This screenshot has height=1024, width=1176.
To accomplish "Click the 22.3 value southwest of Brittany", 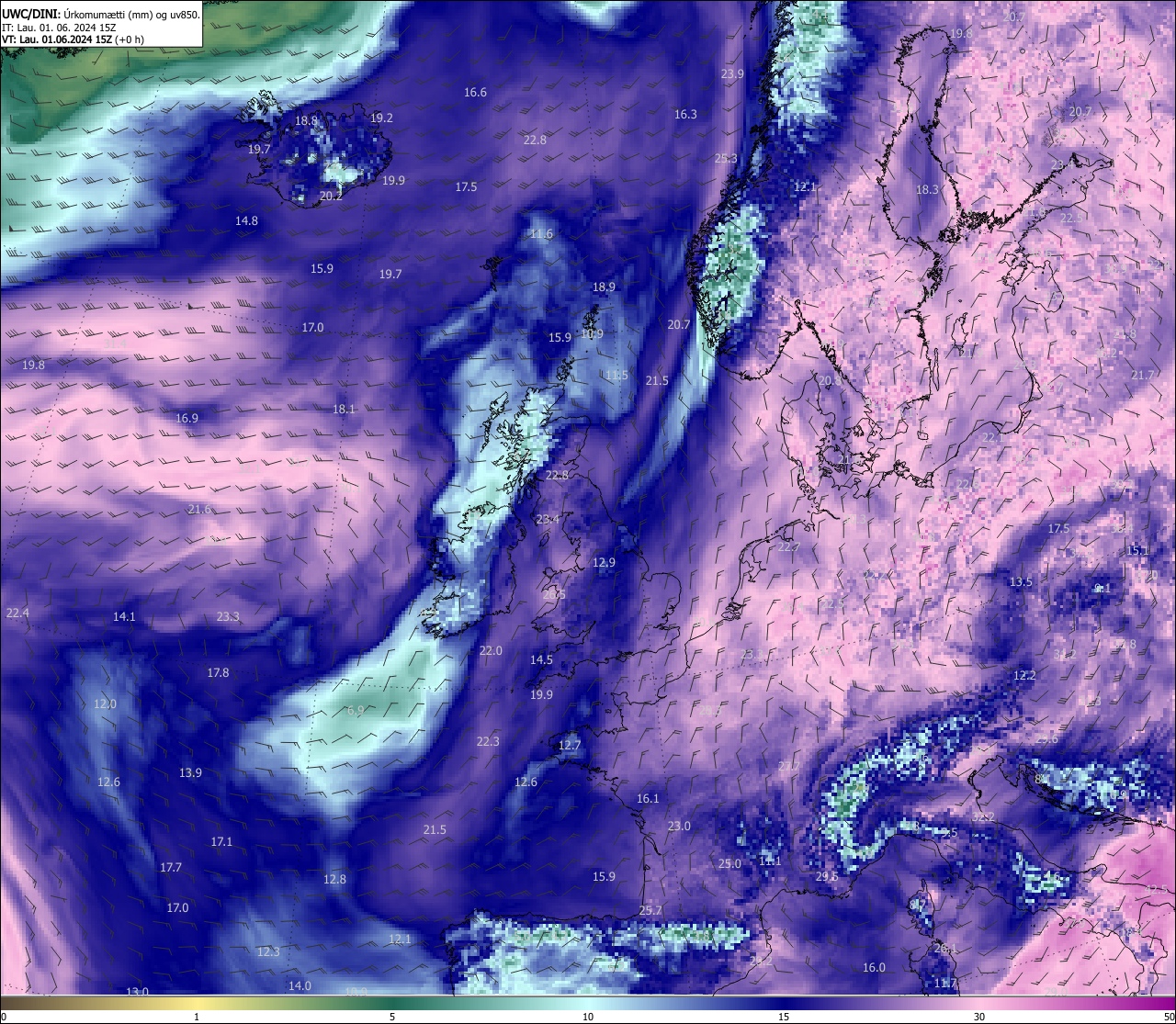I will [x=488, y=742].
